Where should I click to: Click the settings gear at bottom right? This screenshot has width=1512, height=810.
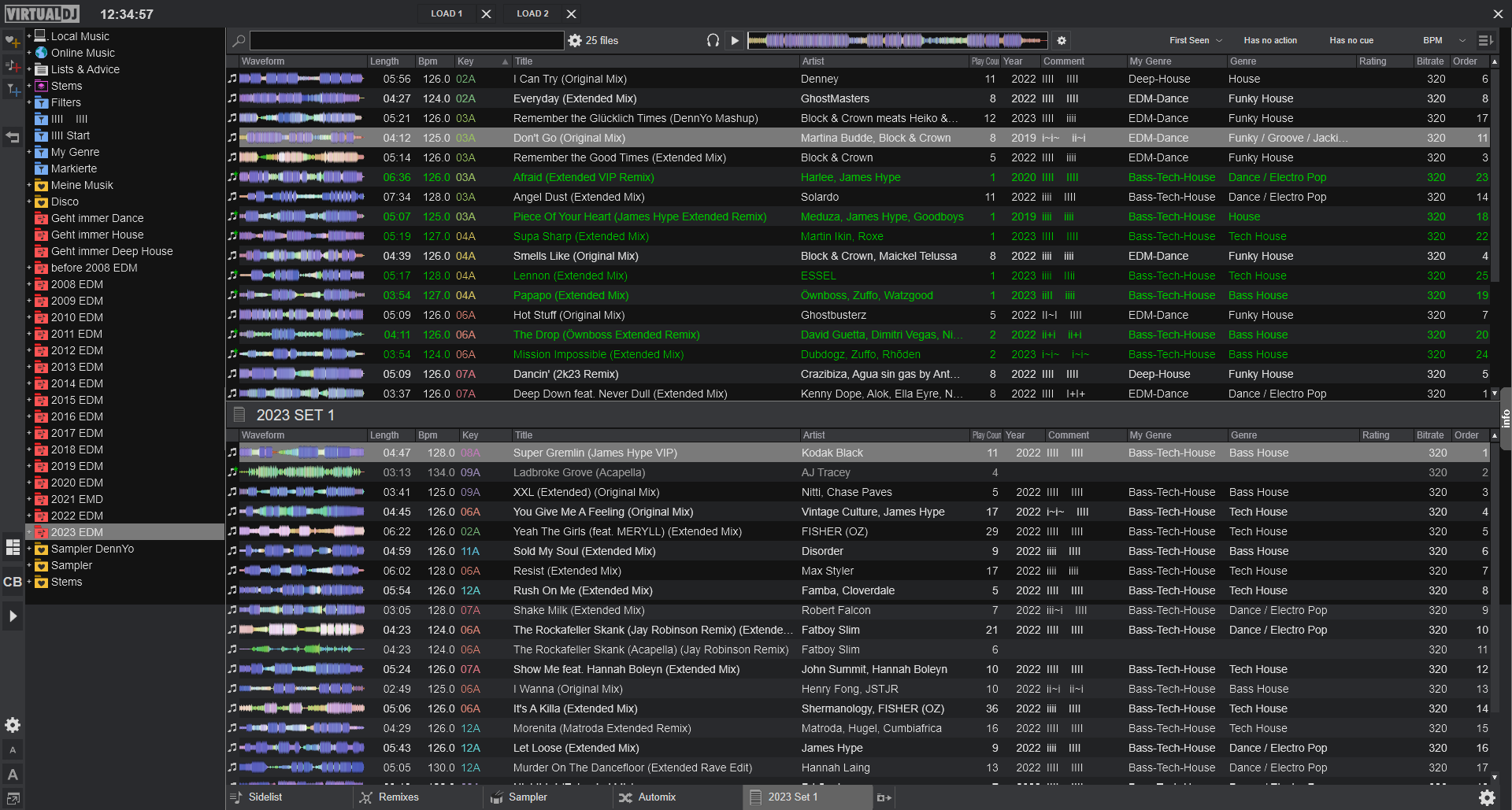(1487, 797)
